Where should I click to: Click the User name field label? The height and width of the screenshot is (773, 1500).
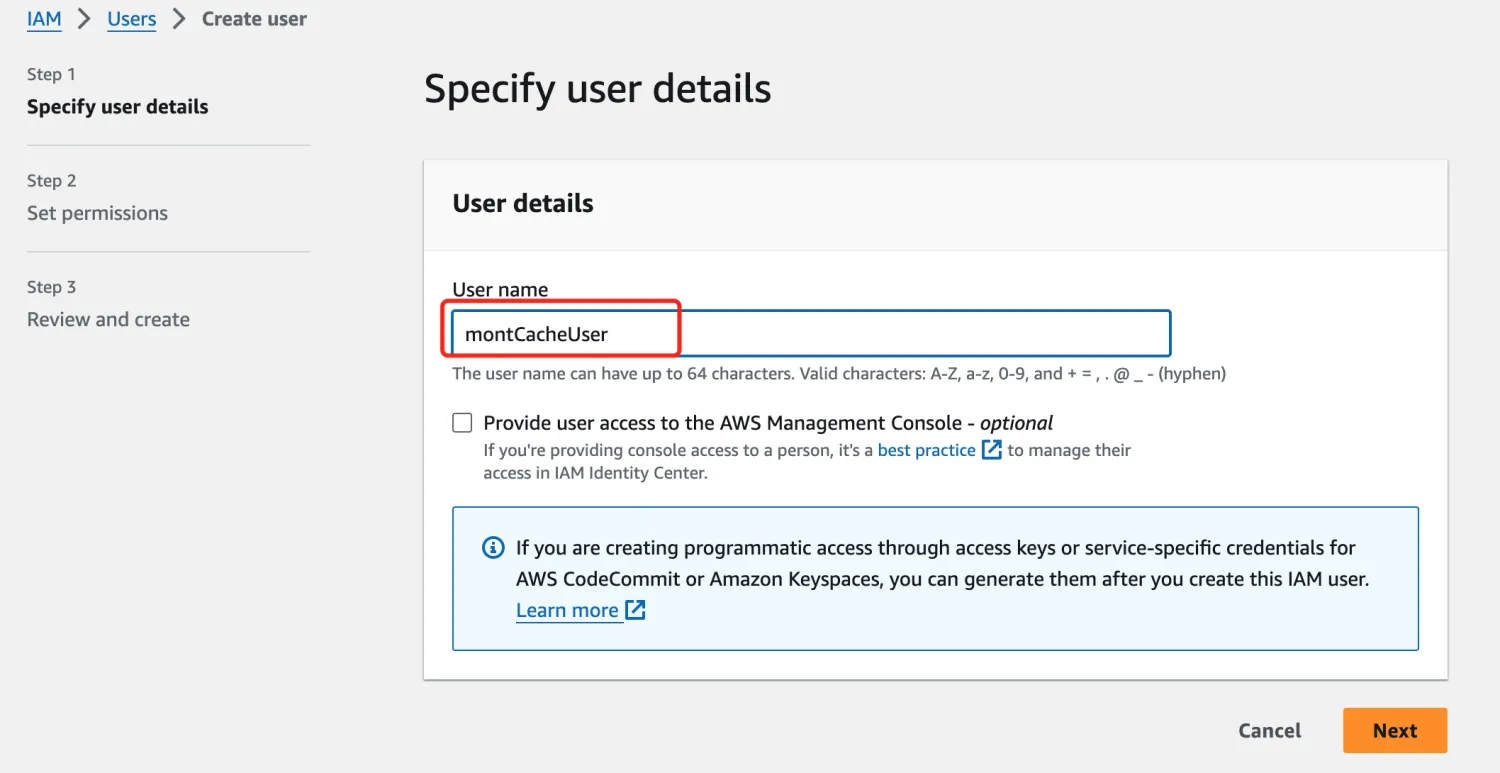(x=500, y=289)
